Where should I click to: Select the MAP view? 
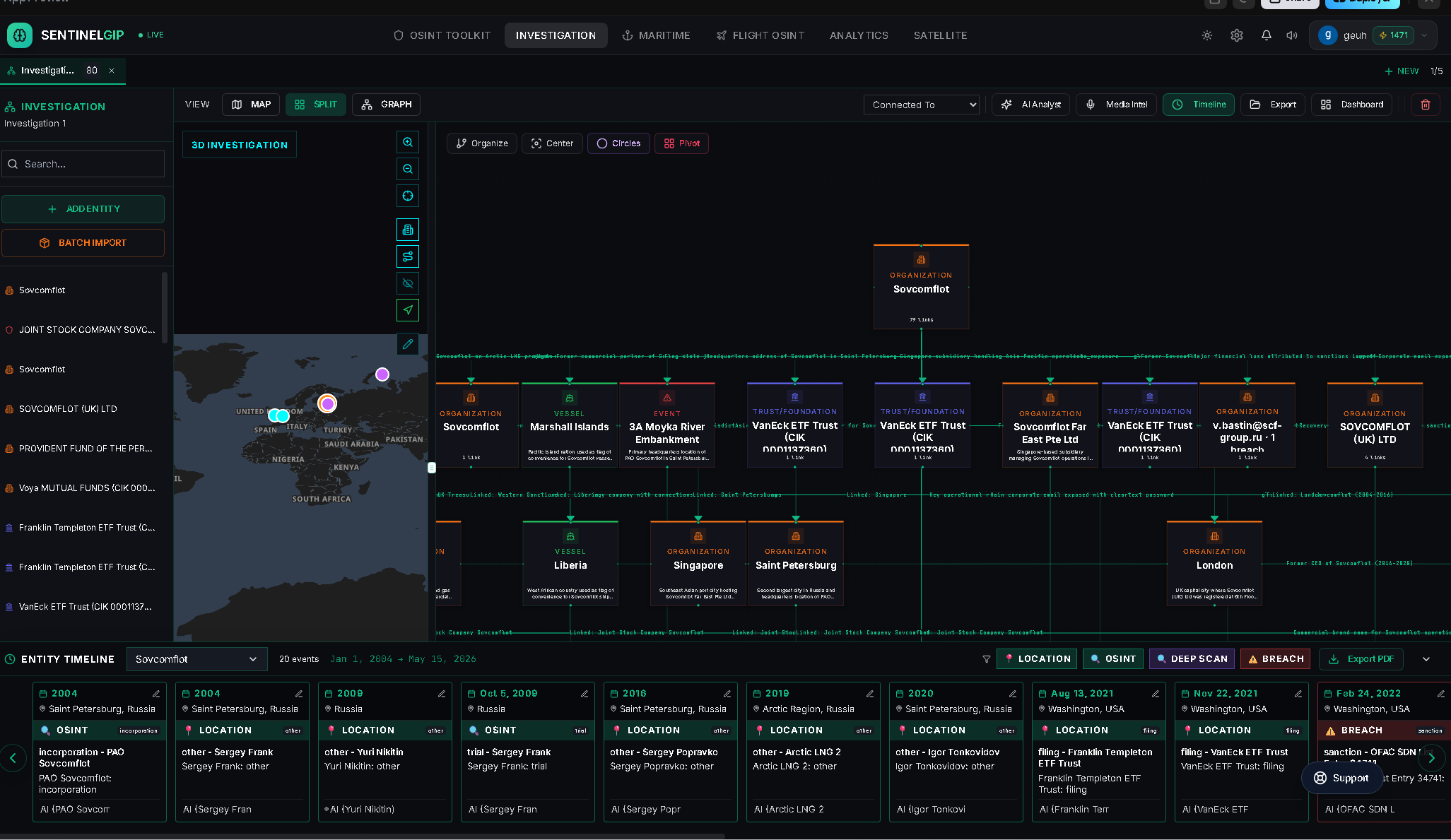[x=251, y=105]
